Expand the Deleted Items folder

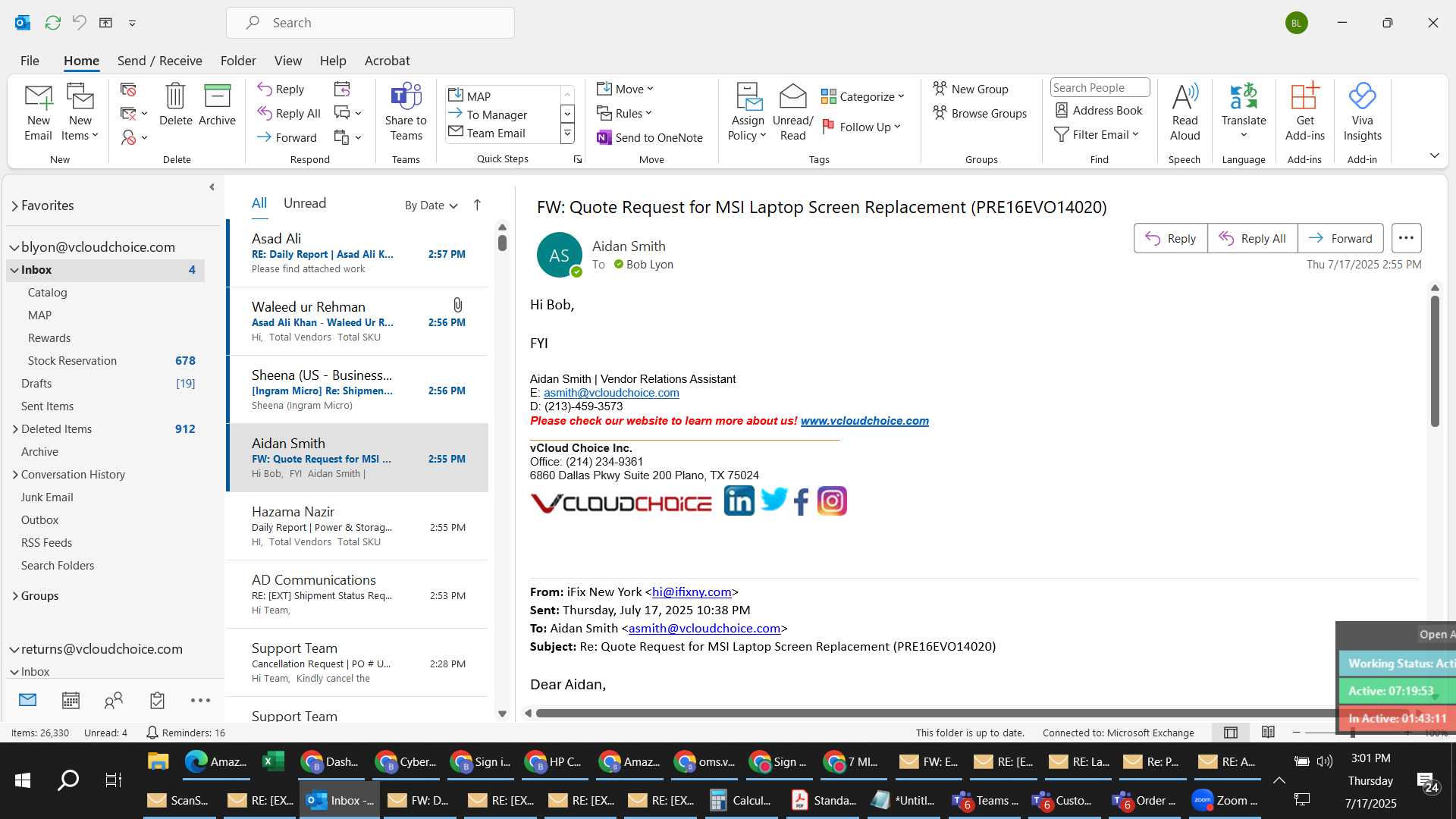(x=15, y=429)
